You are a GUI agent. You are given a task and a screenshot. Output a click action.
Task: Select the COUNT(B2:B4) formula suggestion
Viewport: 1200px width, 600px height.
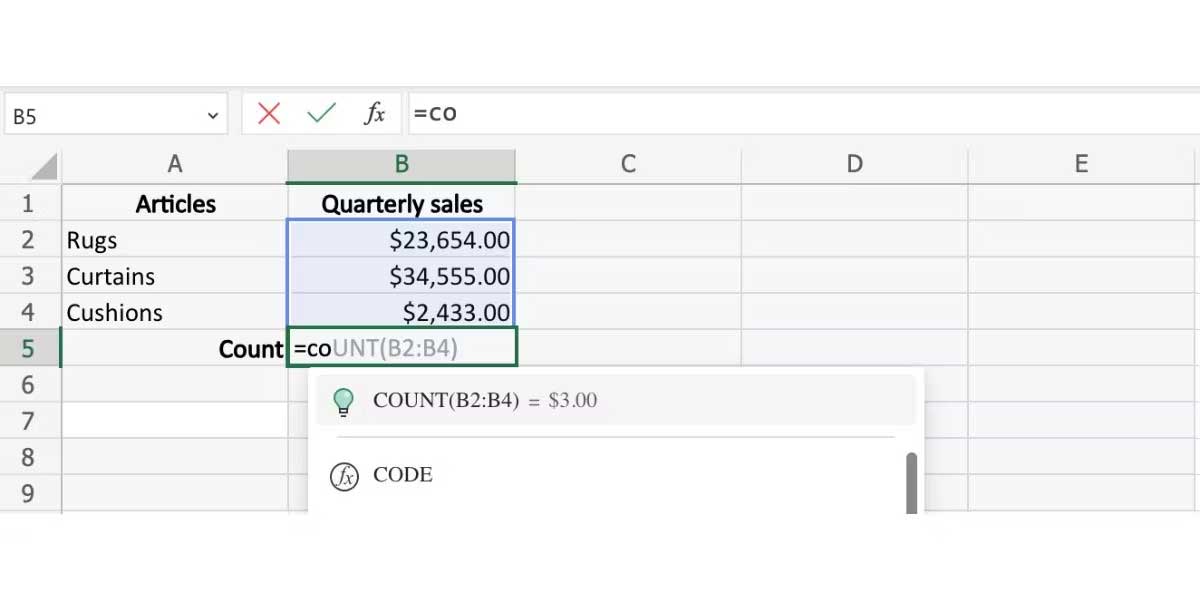(x=485, y=401)
